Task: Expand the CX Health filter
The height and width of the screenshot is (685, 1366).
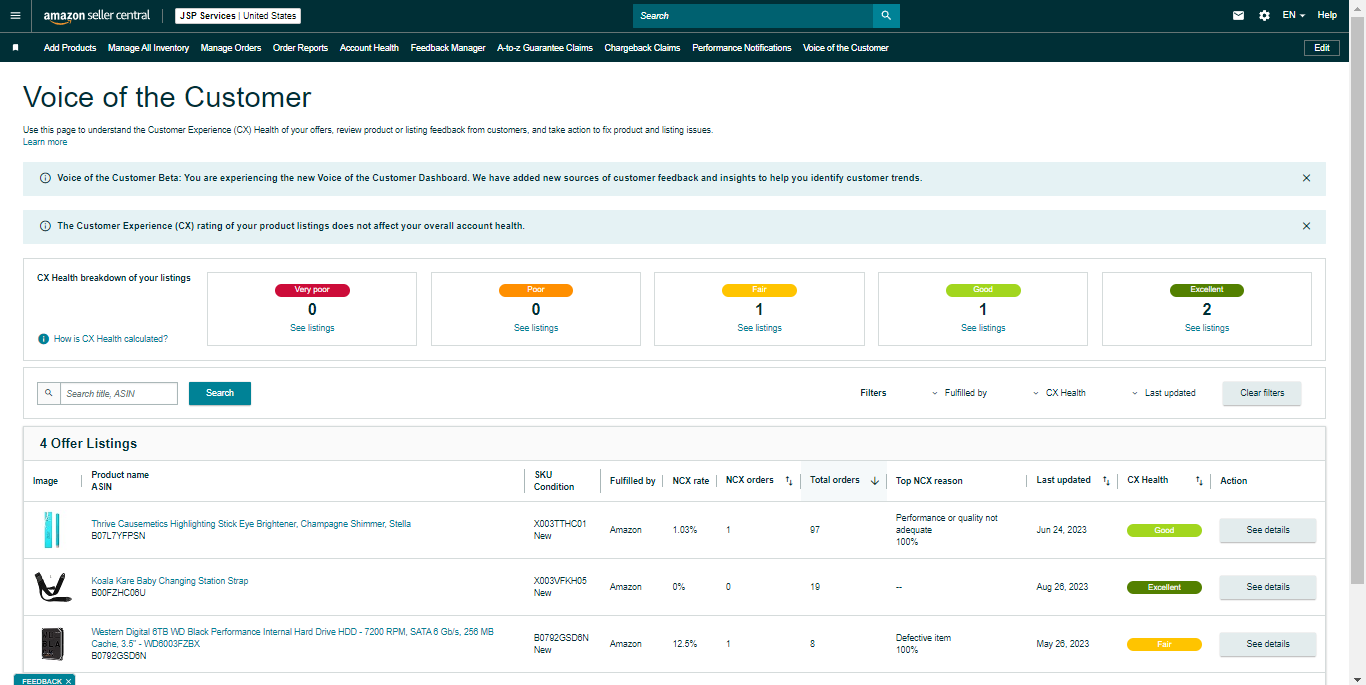Action: (1059, 393)
